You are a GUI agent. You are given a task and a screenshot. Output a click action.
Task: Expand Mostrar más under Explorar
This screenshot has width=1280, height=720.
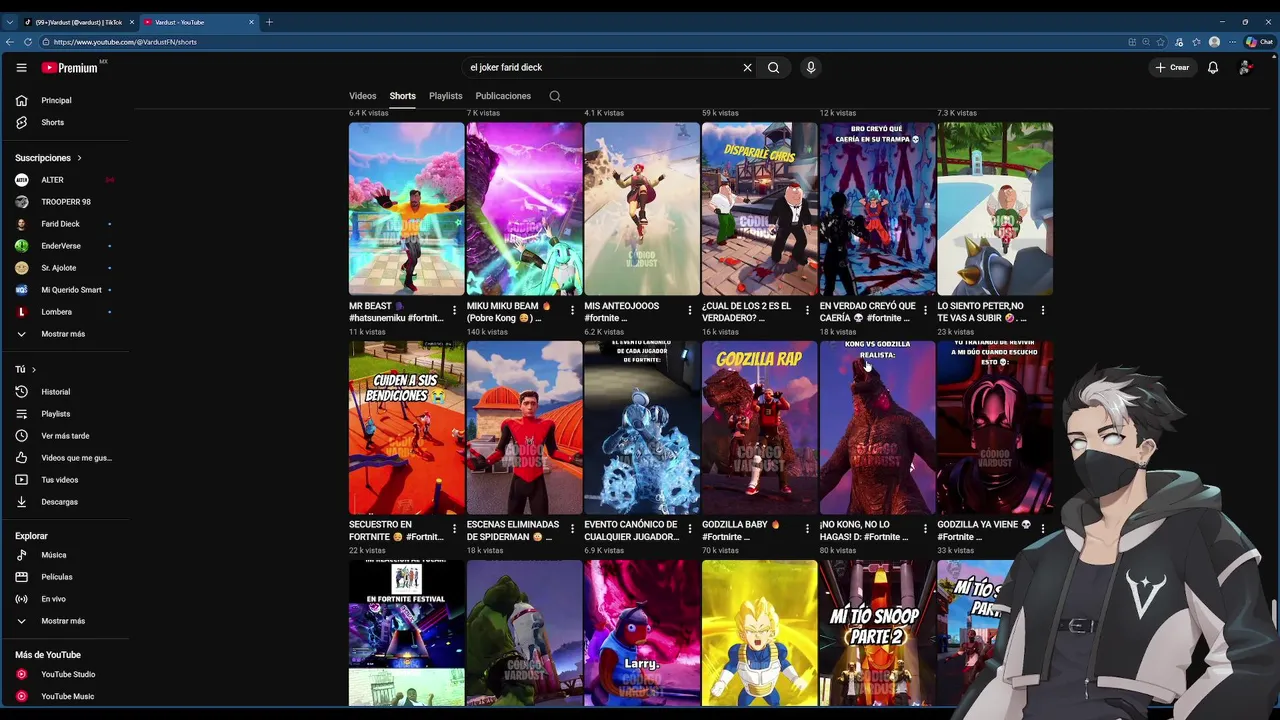(x=64, y=621)
